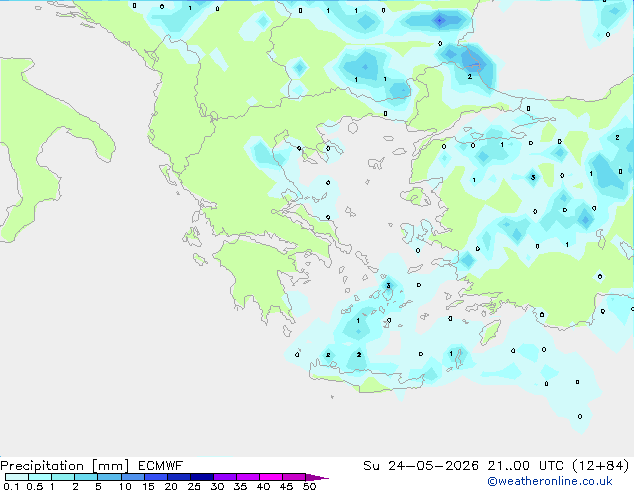Select the 5–10 mm legend color swatch
The width and height of the screenshot is (634, 490).
(109, 477)
